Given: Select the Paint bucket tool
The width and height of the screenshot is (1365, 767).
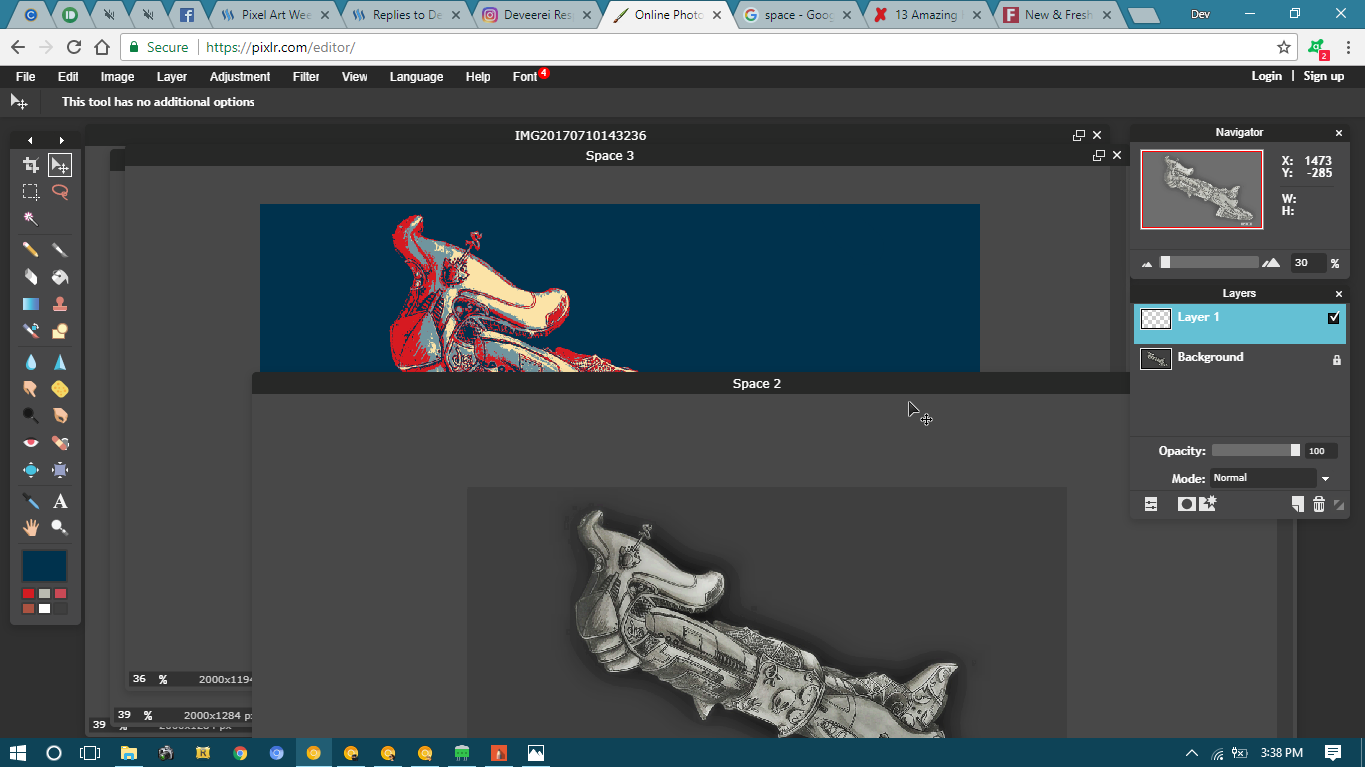Looking at the screenshot, I should [60, 277].
